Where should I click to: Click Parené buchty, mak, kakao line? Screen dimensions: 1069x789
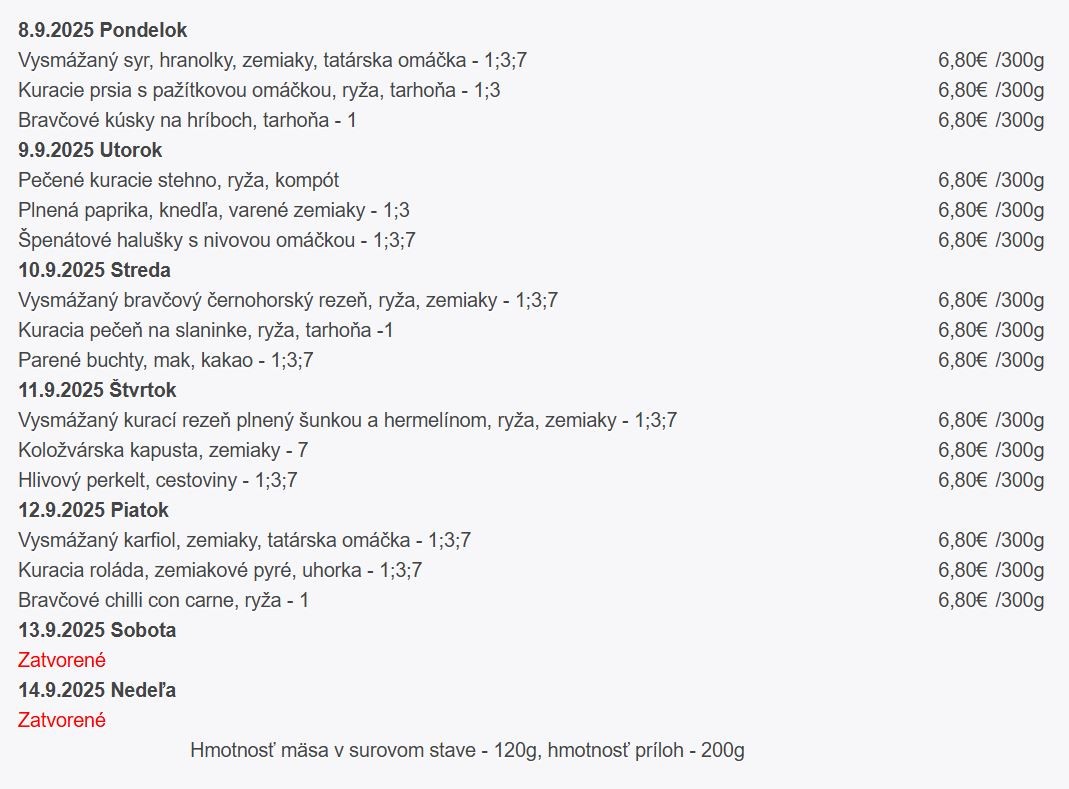166,360
